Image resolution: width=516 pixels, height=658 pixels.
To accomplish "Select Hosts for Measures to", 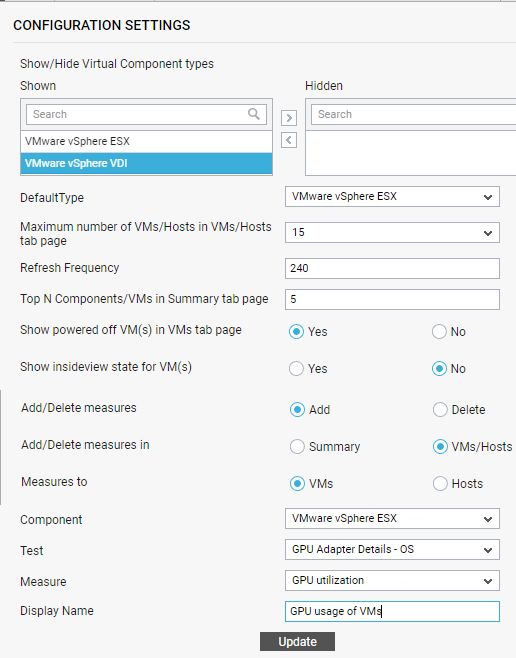I will point(440,483).
